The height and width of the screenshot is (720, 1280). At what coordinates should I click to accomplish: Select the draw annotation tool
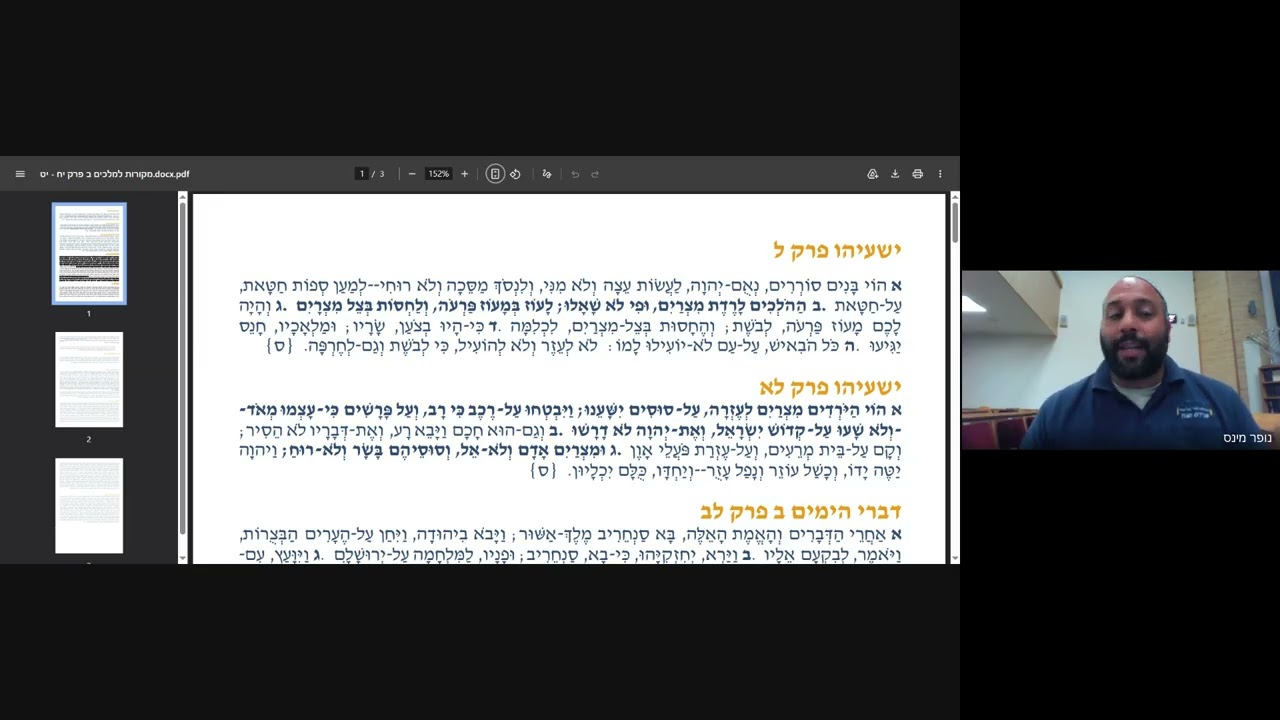pos(546,174)
